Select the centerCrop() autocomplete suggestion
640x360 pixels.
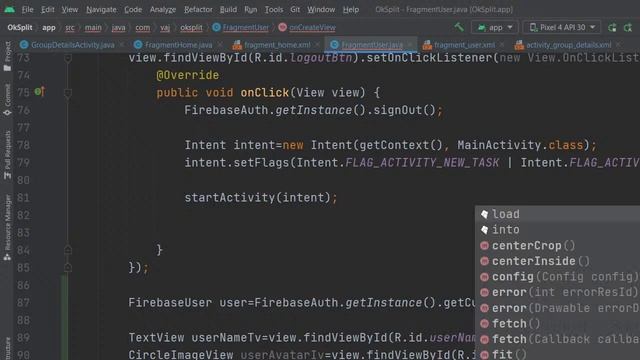558,245
